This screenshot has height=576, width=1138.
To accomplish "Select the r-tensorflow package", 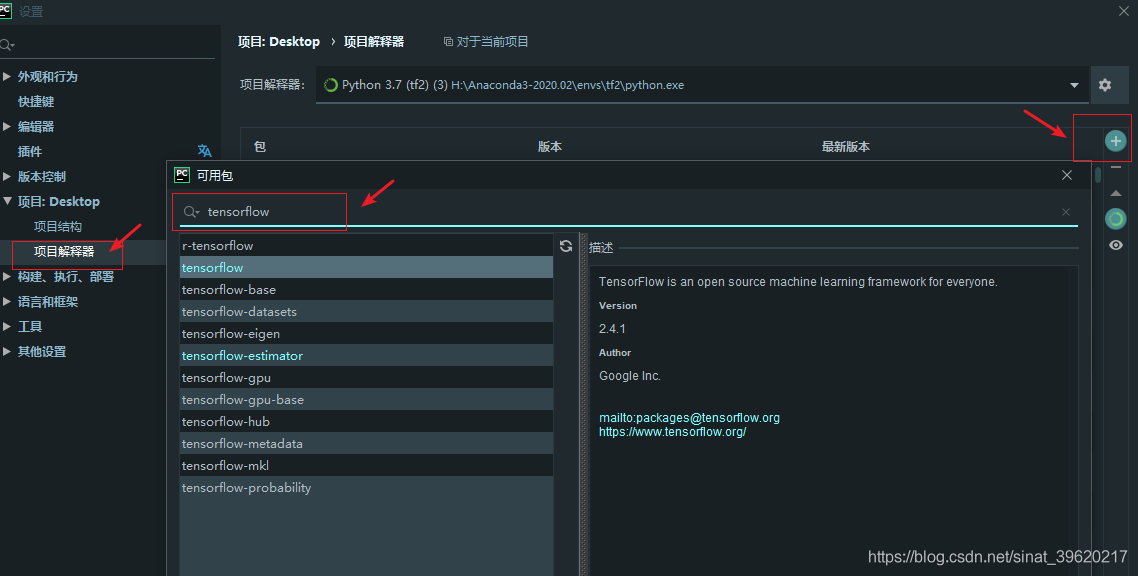I will (367, 246).
